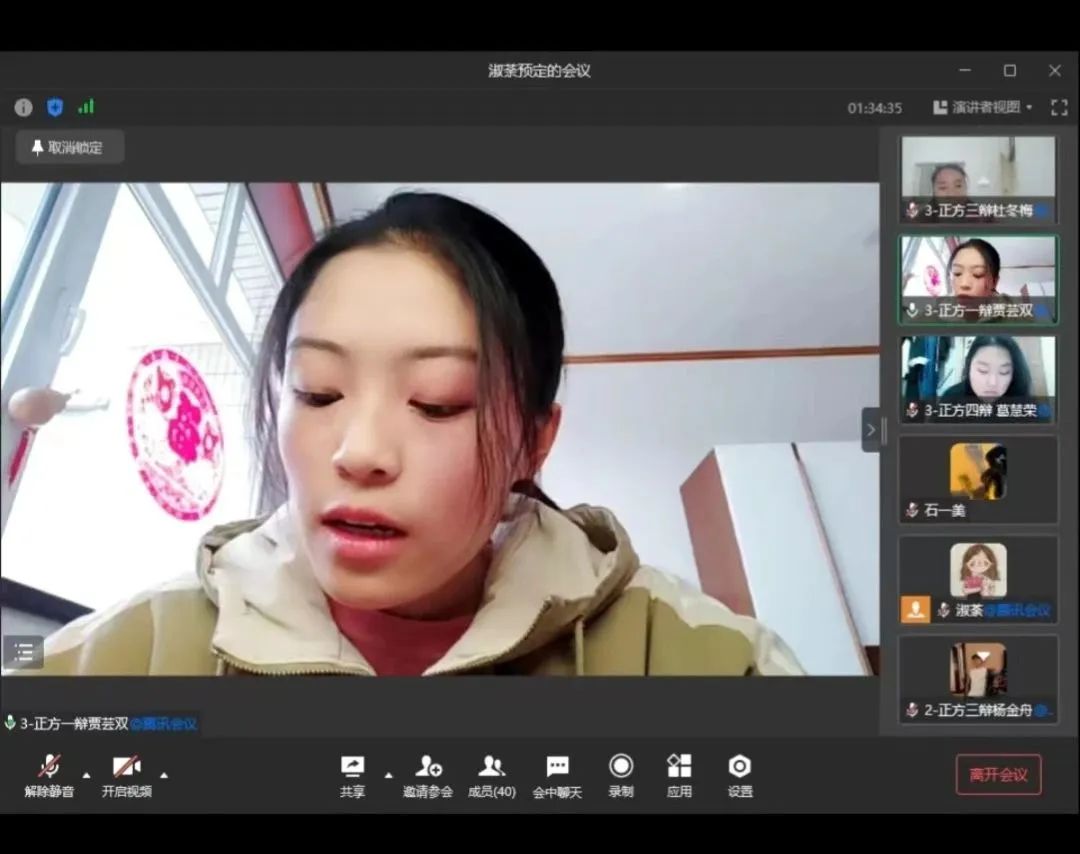Open the Apps icon in toolbar
This screenshot has width=1080, height=854.
click(679, 776)
